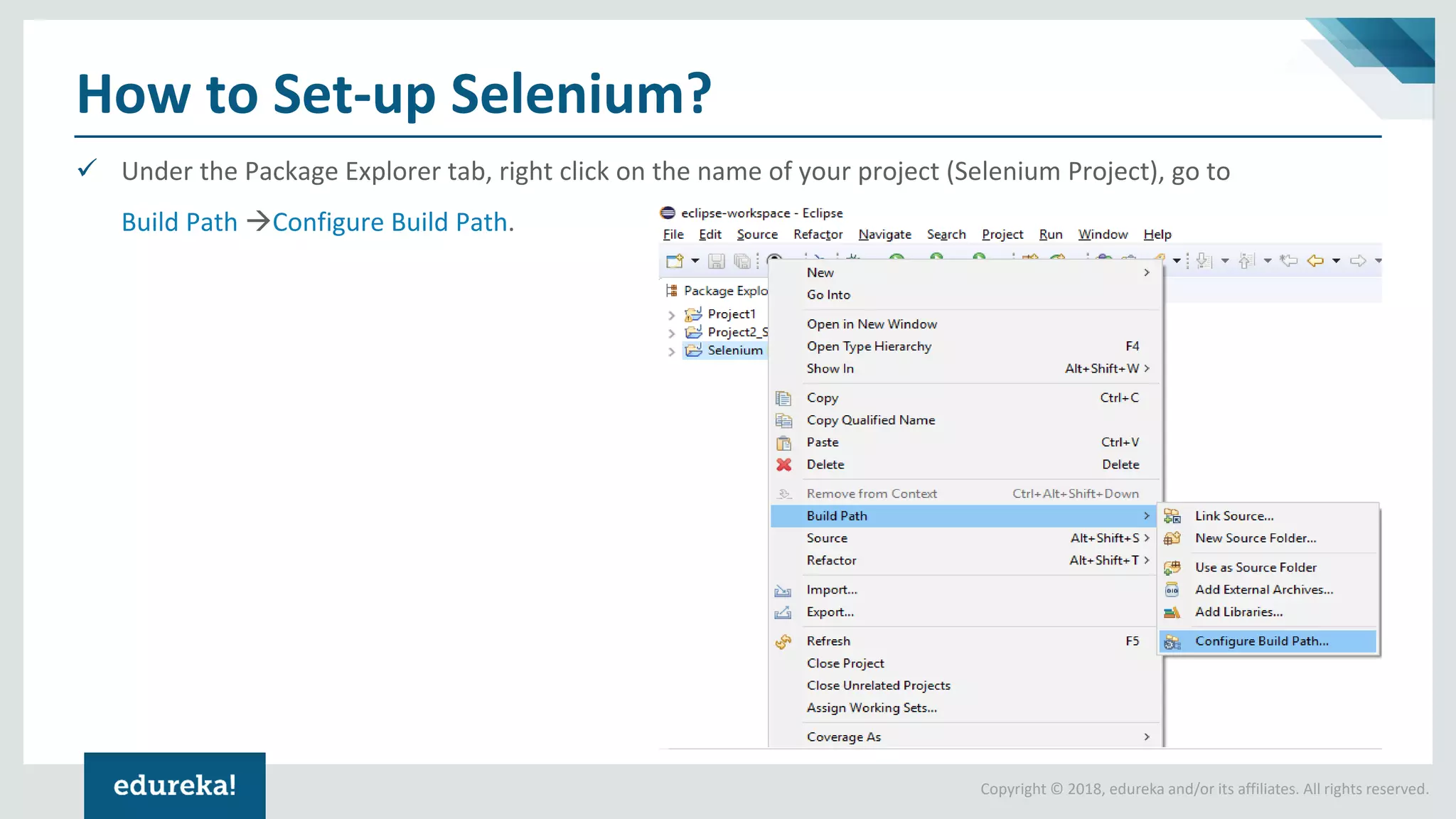The height and width of the screenshot is (819, 1456).
Task: Click the Use as Source Folder icon
Action: (1172, 567)
